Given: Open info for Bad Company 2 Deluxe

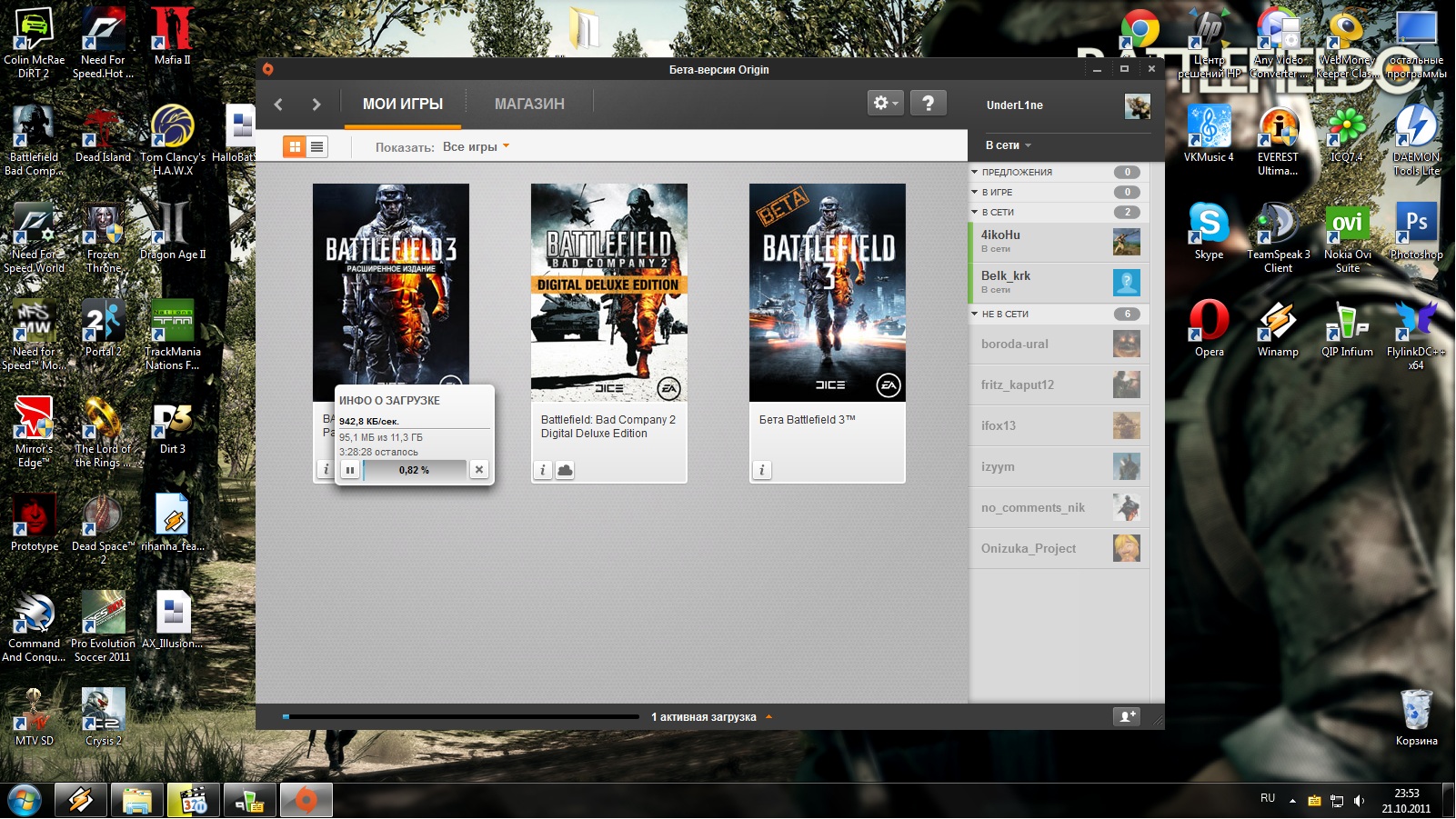Looking at the screenshot, I should coord(543,470).
